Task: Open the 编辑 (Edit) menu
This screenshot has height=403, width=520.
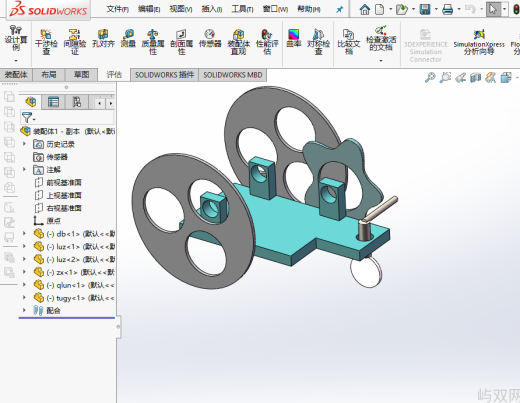Action: click(x=149, y=9)
